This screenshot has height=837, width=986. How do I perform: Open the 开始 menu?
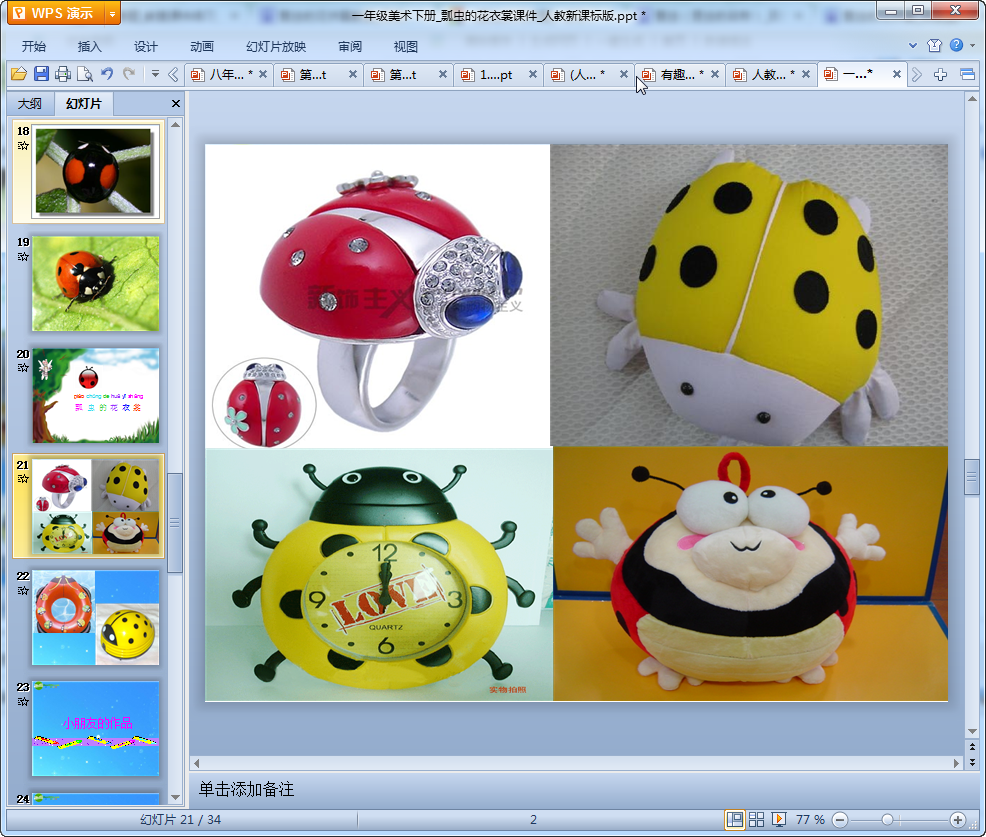[x=33, y=47]
